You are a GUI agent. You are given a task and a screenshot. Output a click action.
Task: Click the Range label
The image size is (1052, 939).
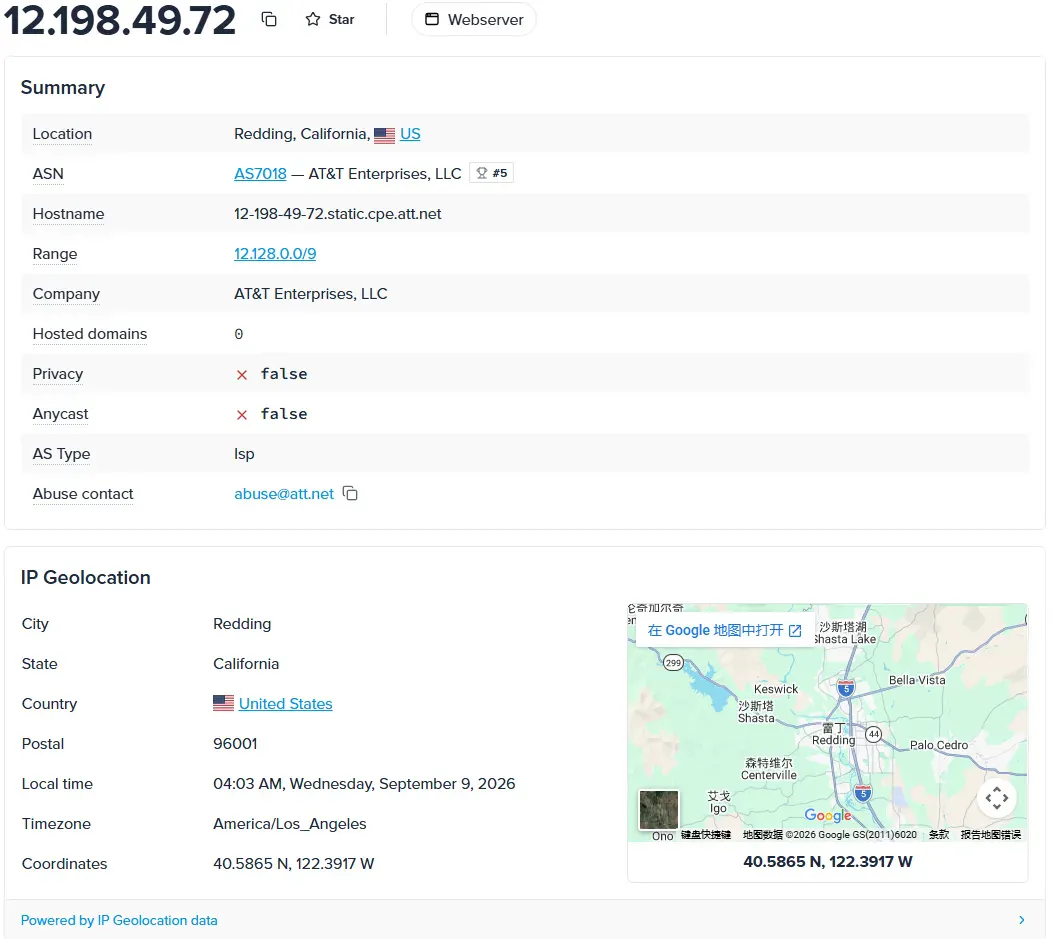click(x=55, y=254)
